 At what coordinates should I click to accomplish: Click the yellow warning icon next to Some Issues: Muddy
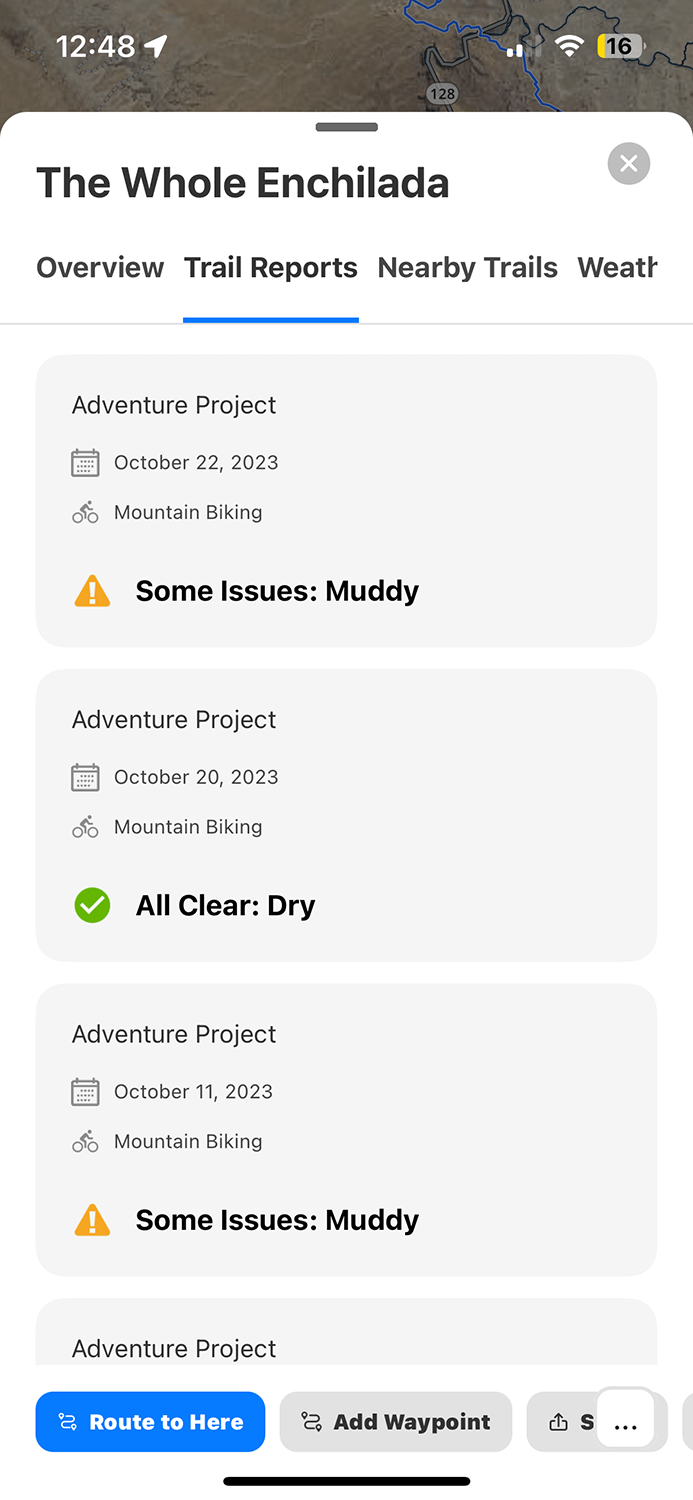coord(92,590)
